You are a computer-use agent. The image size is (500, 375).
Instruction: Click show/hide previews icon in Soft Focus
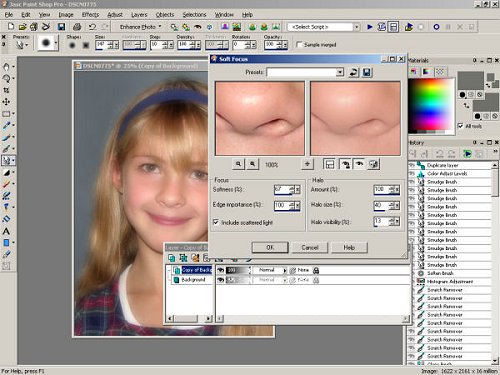[x=330, y=164]
